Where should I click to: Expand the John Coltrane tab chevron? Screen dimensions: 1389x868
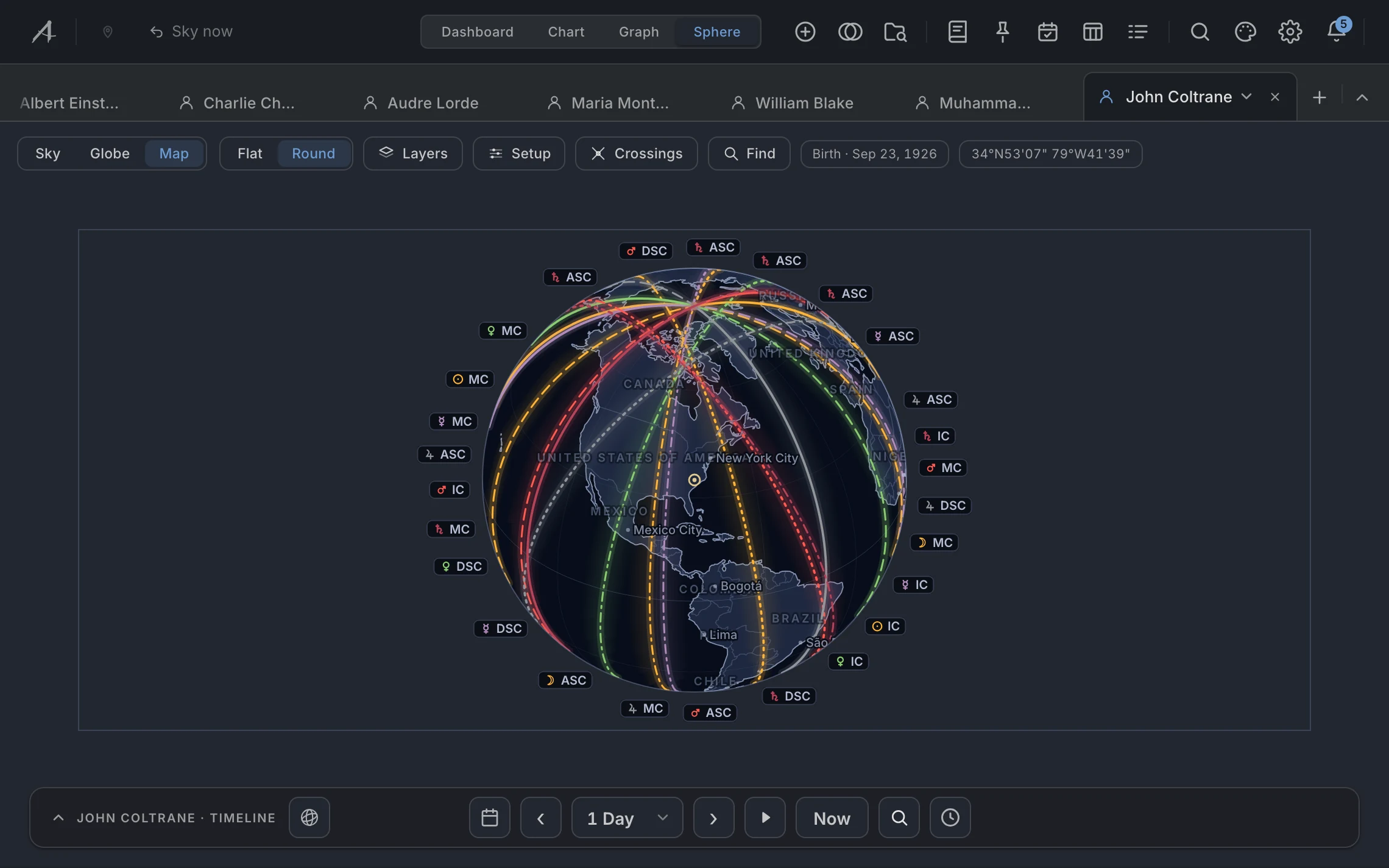coord(1246,97)
